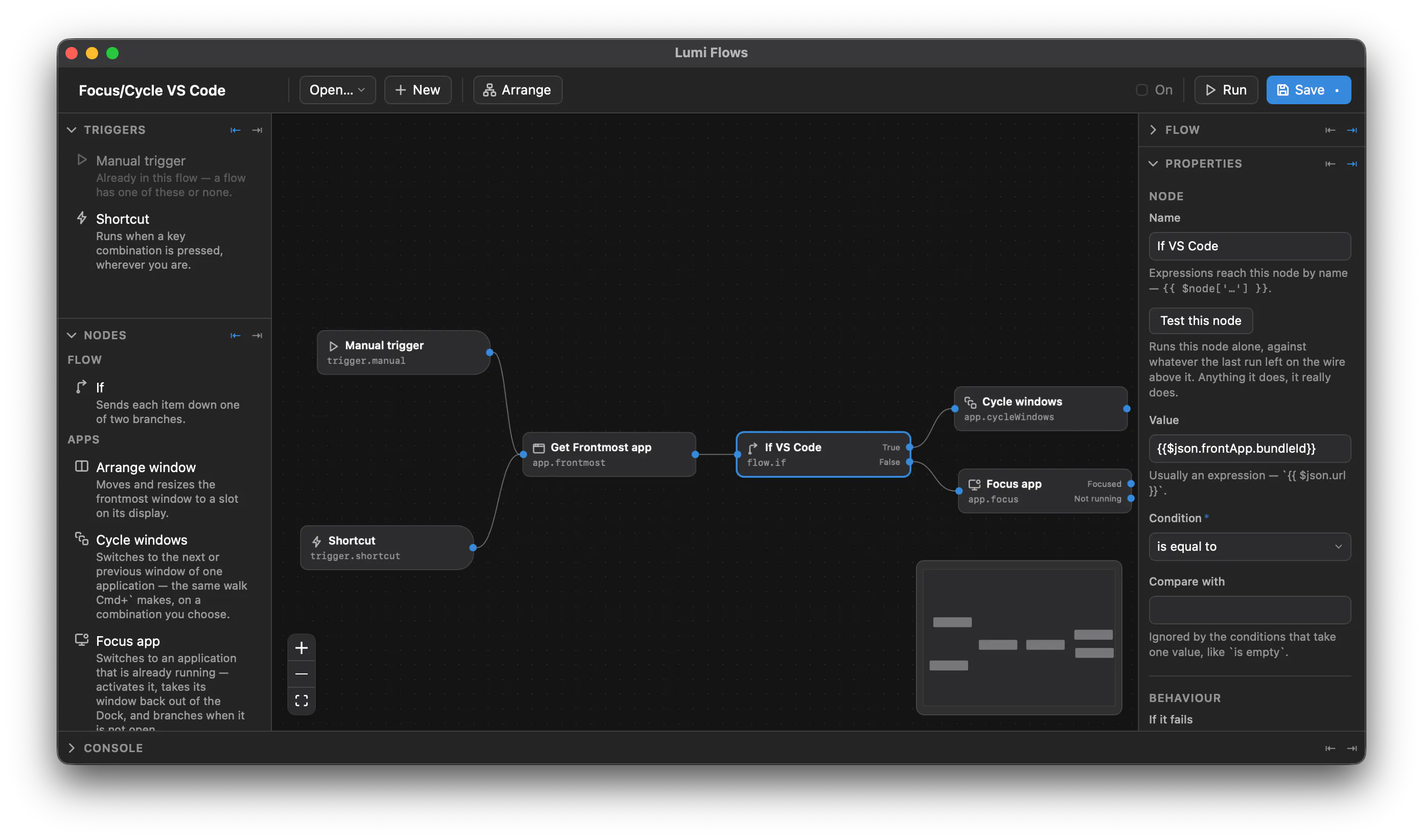This screenshot has width=1423, height=840.
Task: Fit the flow to view with the frame icon
Action: (302, 701)
